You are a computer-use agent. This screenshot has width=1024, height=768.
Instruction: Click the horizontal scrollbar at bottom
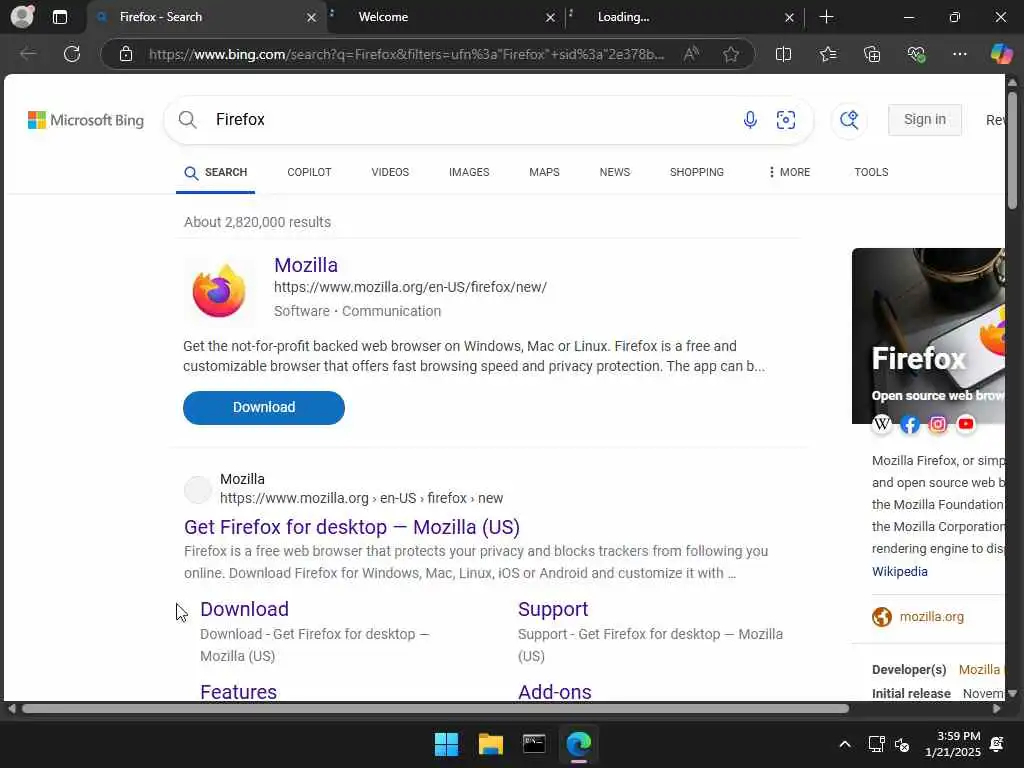435,709
